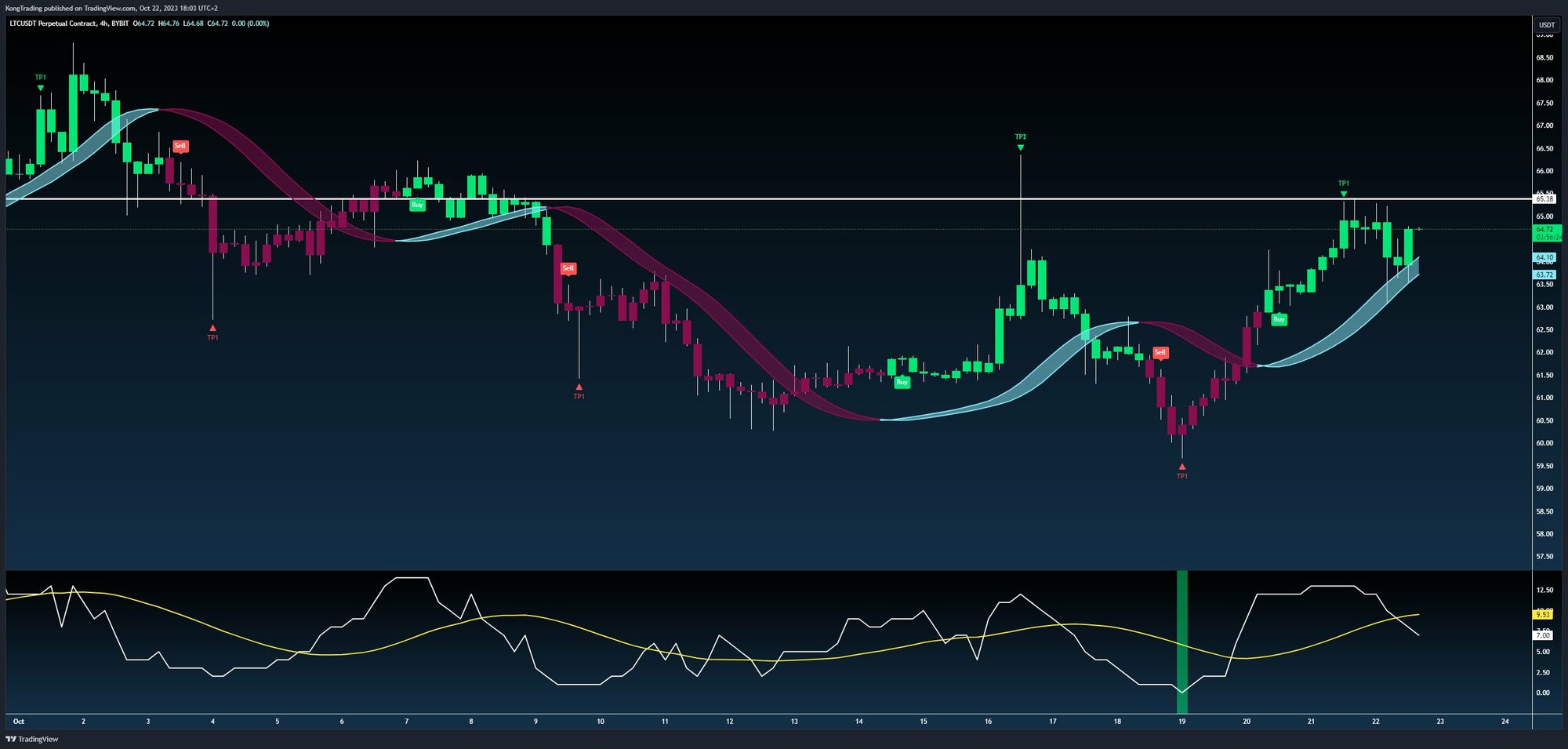Click the 68.50 level on the price scale
This screenshot has height=749, width=1568.
coord(1544,58)
